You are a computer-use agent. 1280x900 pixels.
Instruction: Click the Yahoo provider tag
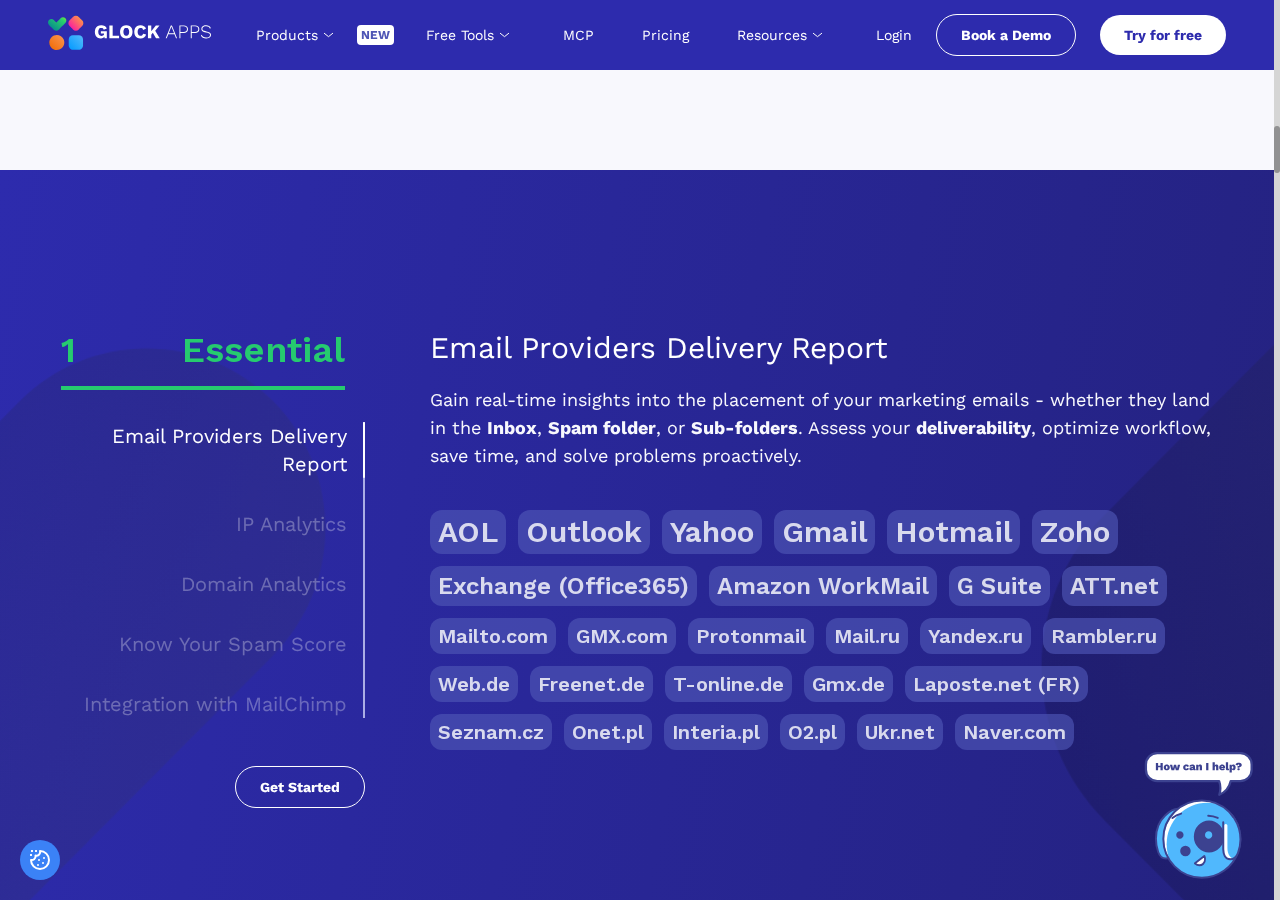pos(712,532)
